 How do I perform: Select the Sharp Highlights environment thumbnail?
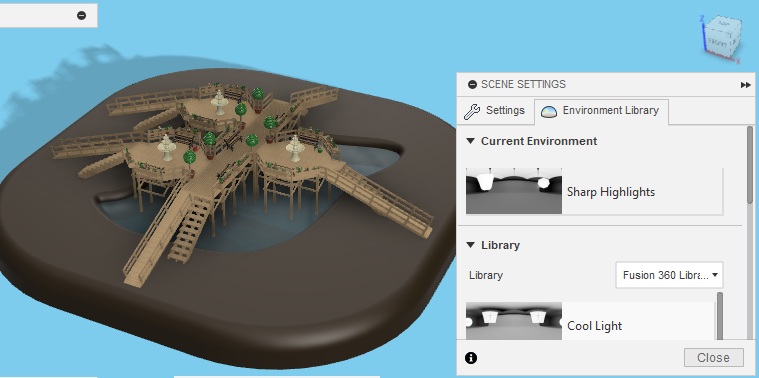click(514, 191)
